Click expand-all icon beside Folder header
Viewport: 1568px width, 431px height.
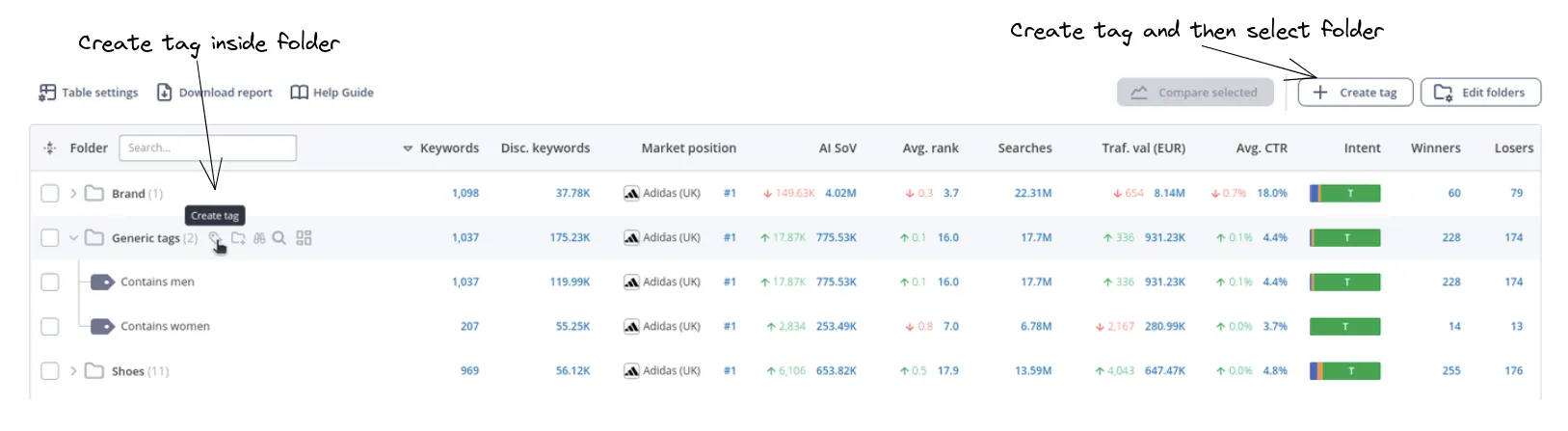[x=50, y=148]
